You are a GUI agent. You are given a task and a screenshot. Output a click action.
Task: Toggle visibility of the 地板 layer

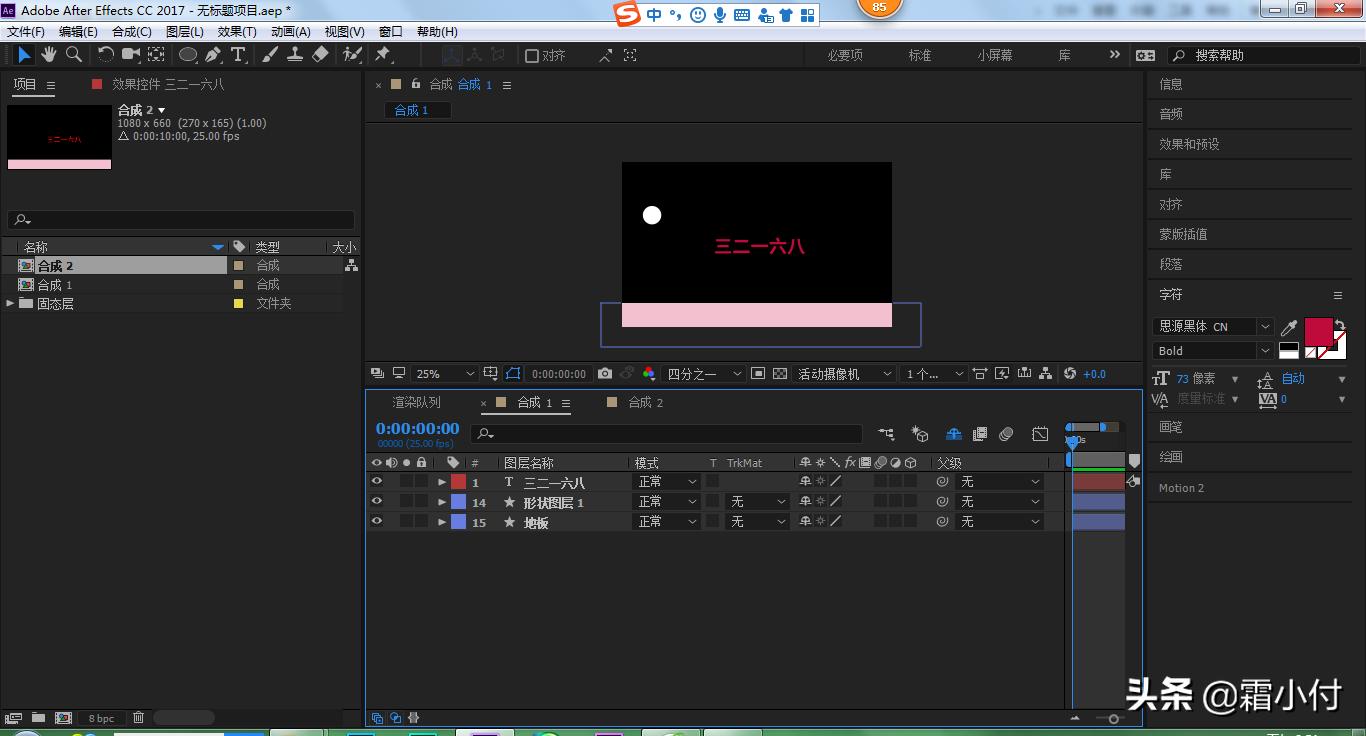coord(377,522)
